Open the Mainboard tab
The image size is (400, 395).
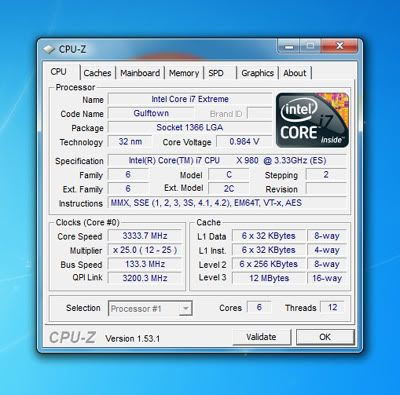pos(140,73)
